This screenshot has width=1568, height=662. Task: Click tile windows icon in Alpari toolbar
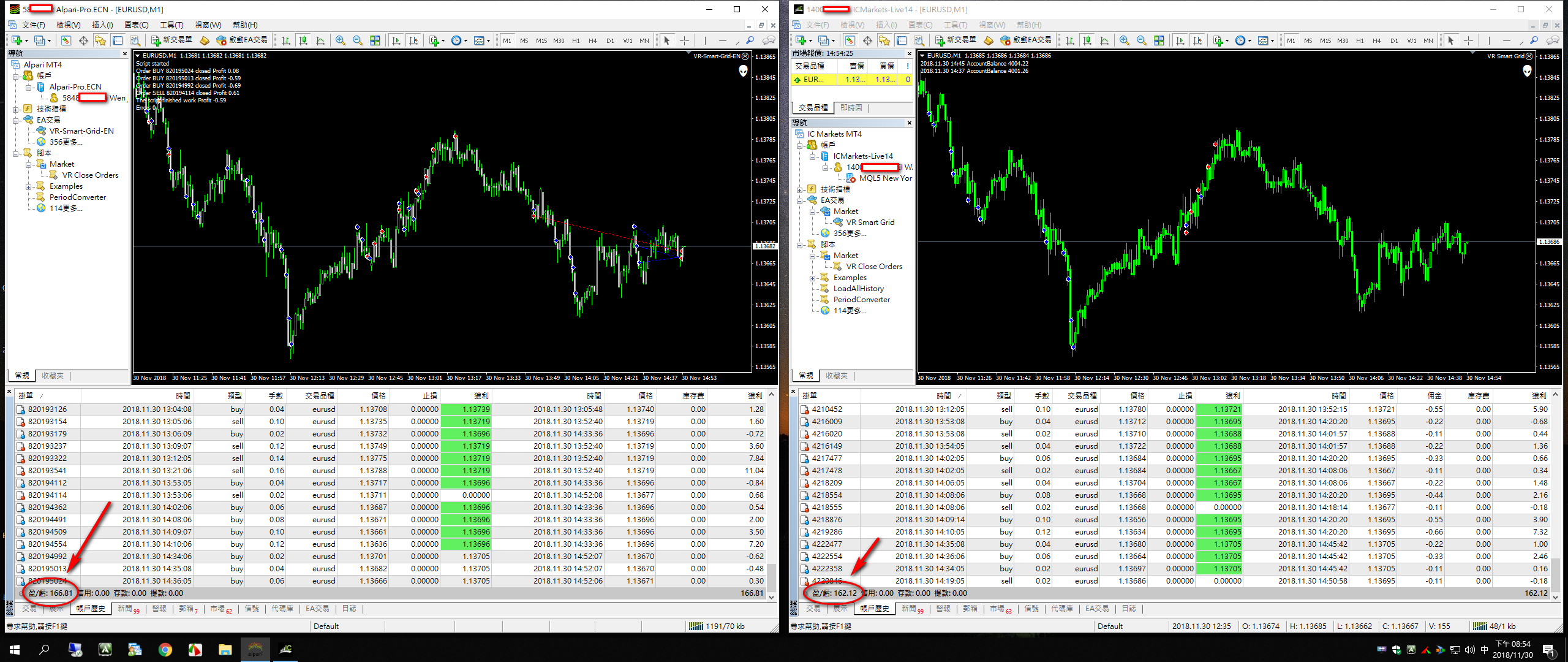pyautogui.click(x=375, y=40)
